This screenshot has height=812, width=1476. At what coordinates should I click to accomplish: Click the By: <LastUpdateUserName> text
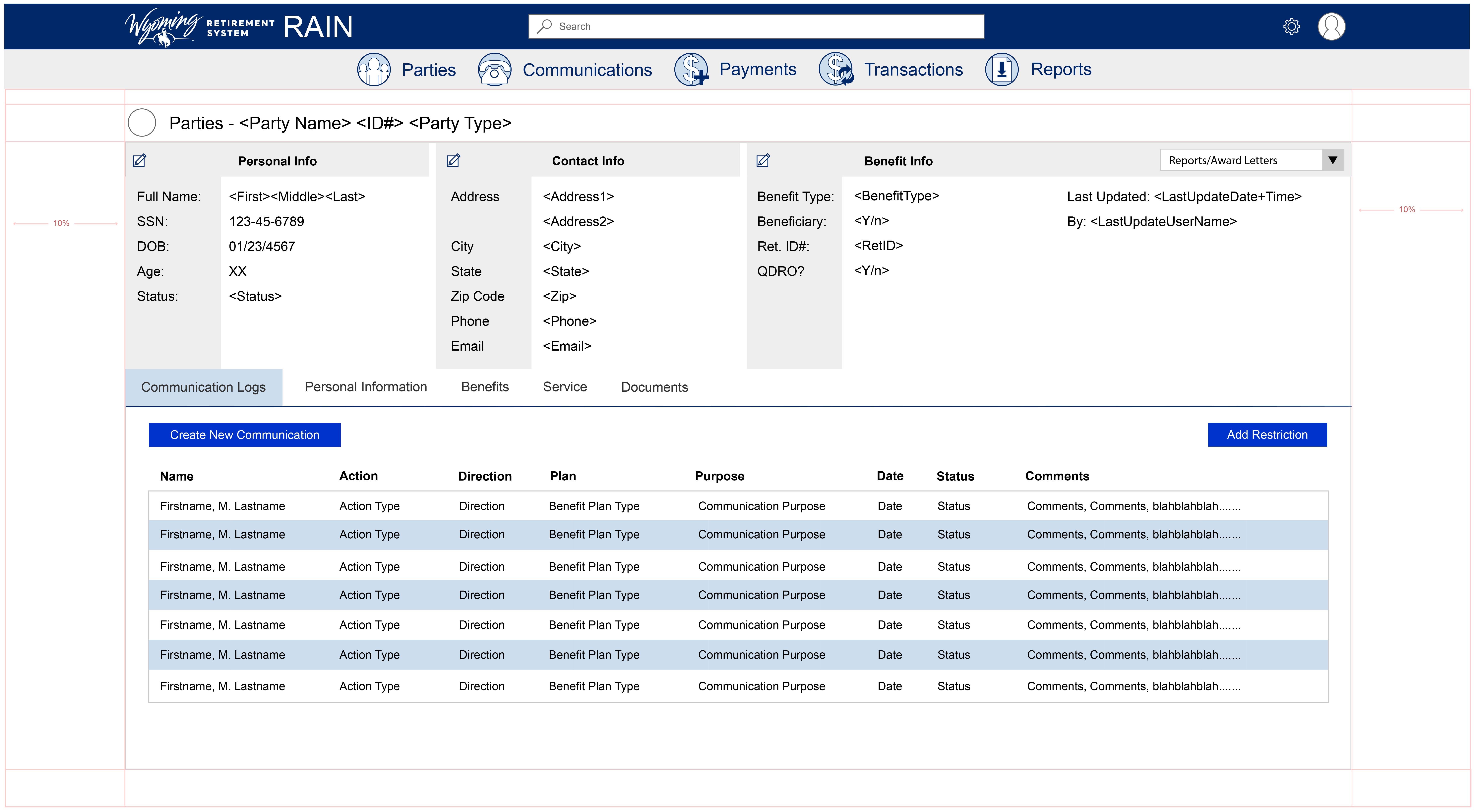click(x=1152, y=222)
